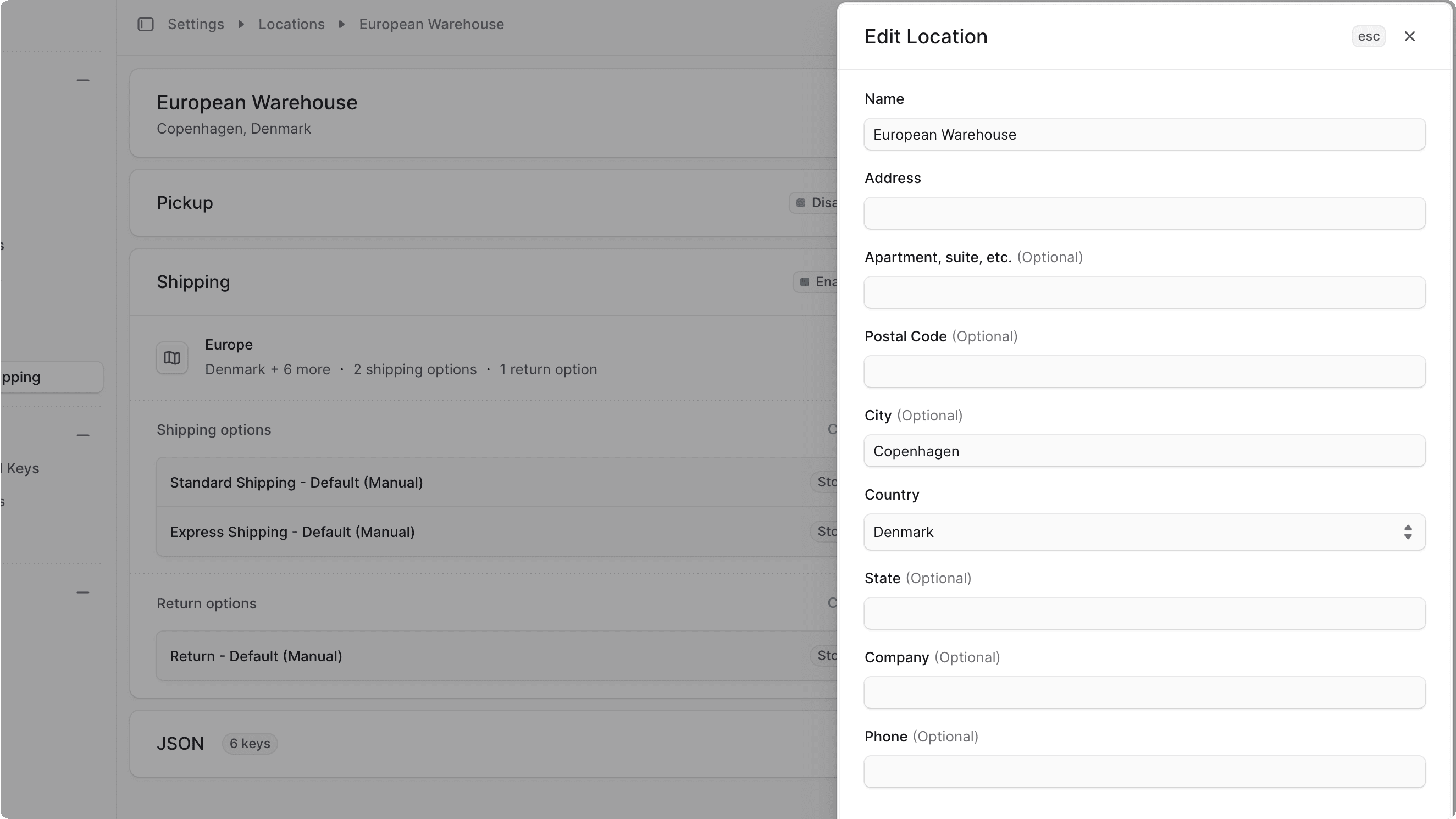Click the Country selector stepper arrows
1456x819 pixels.
pos(1408,532)
